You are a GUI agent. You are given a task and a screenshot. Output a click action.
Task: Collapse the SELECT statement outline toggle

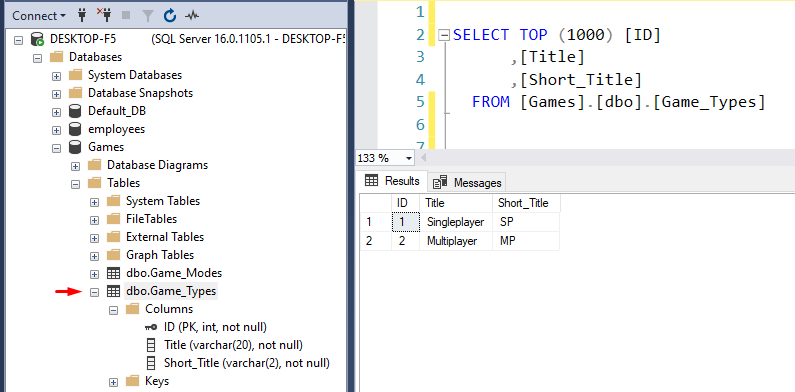click(444, 35)
